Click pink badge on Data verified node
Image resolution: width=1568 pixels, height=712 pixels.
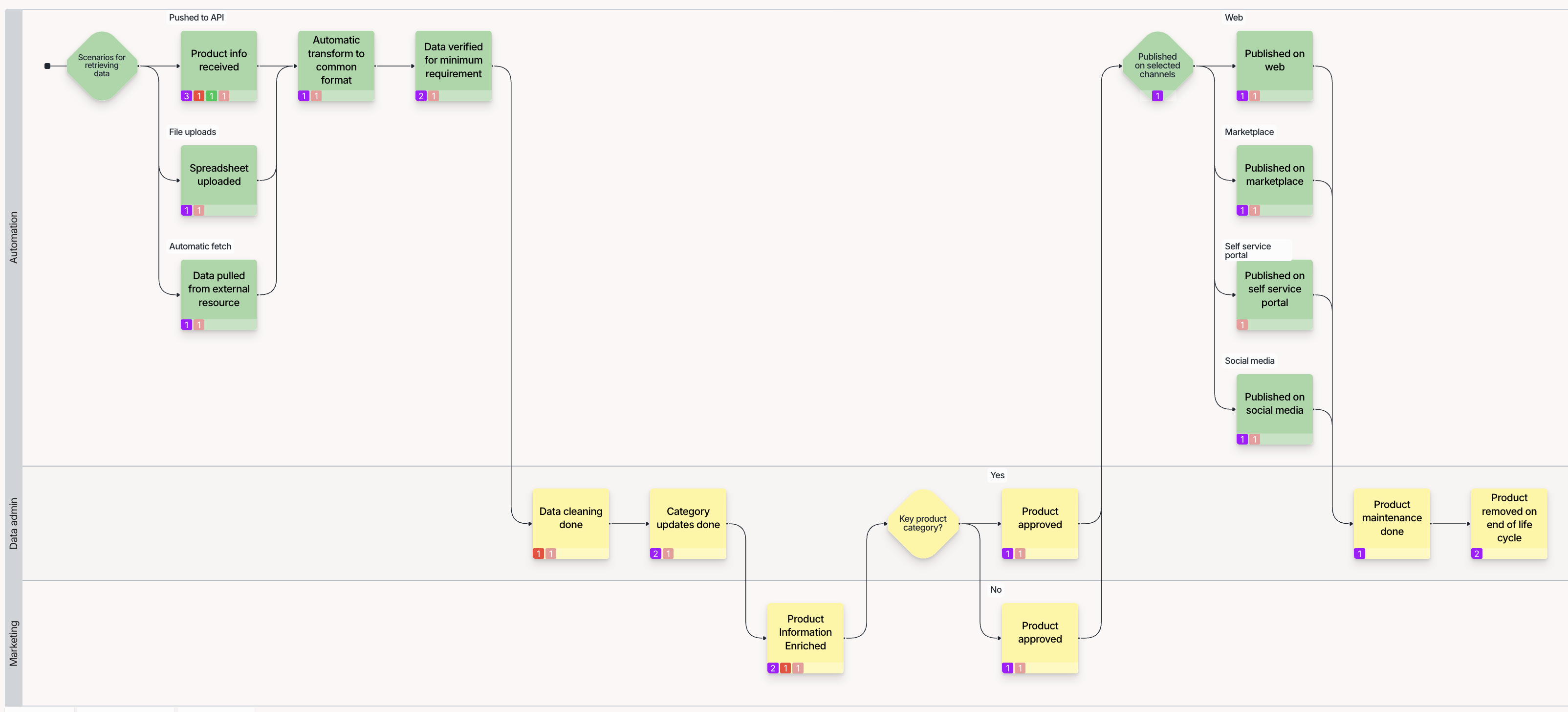coord(434,96)
